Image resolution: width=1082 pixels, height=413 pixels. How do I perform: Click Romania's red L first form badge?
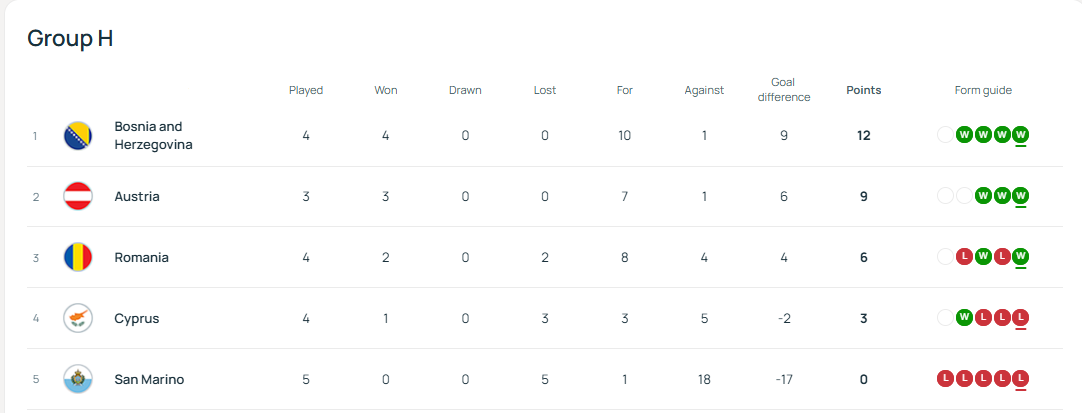tap(964, 257)
